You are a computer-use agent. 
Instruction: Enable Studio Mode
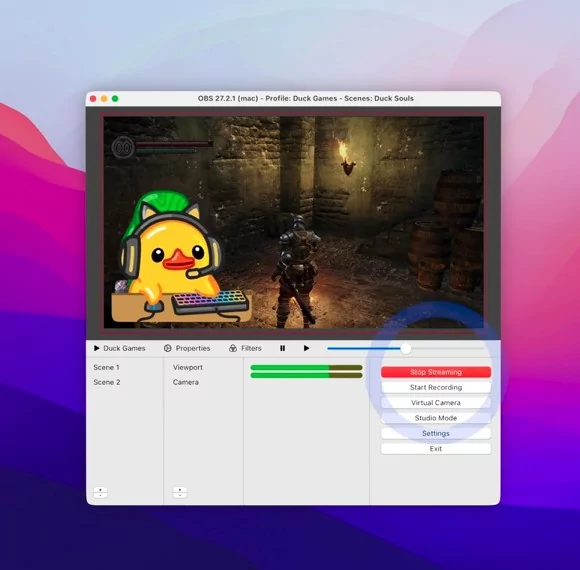436,418
